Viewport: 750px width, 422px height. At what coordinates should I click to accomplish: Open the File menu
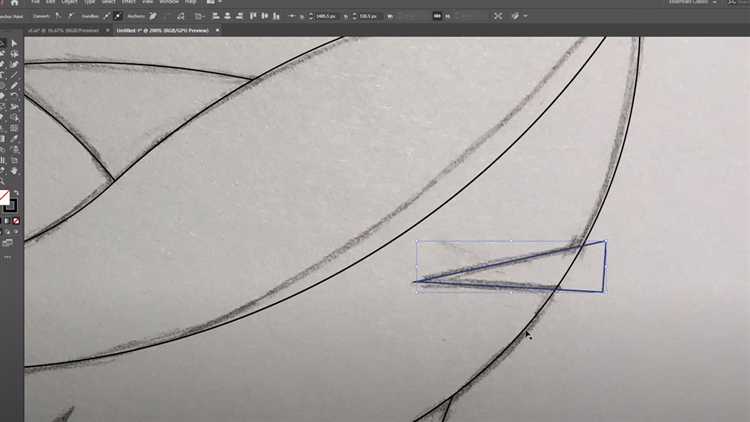35,2
